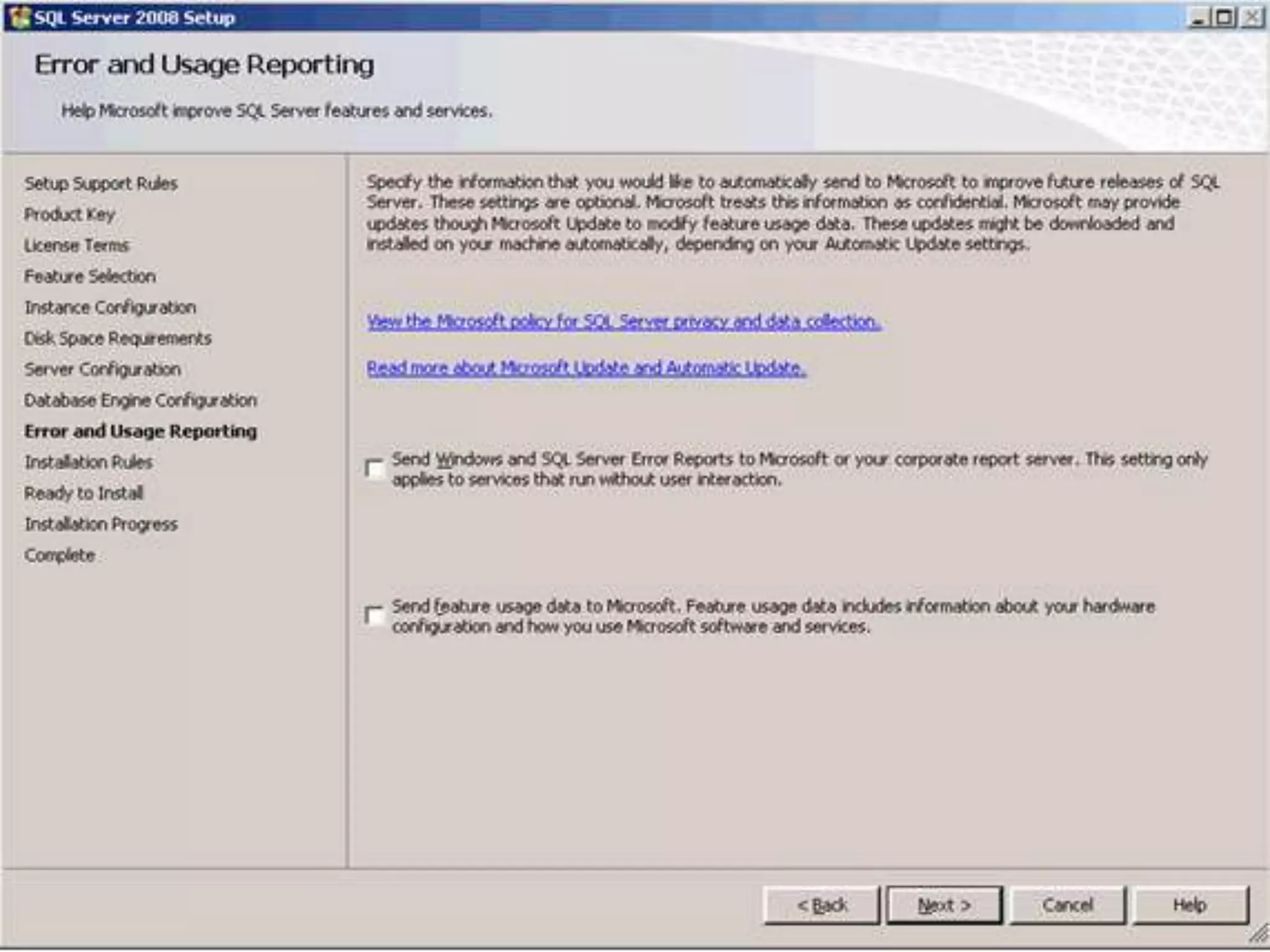Open the SQL Server privacy policy link

pyautogui.click(x=623, y=322)
